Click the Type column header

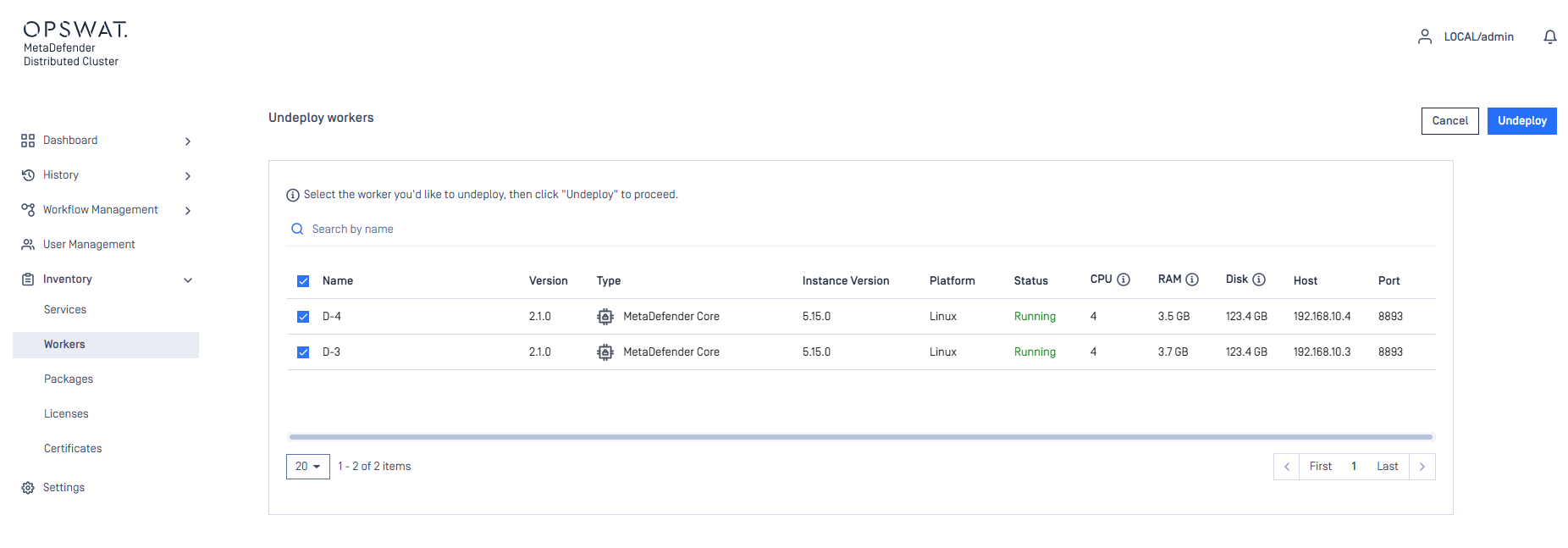point(609,281)
